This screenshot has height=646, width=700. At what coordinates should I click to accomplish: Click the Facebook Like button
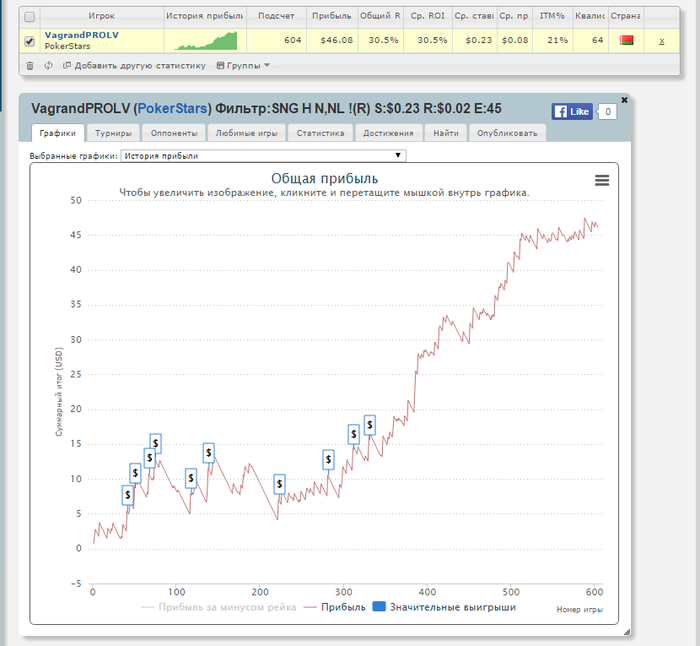click(571, 112)
